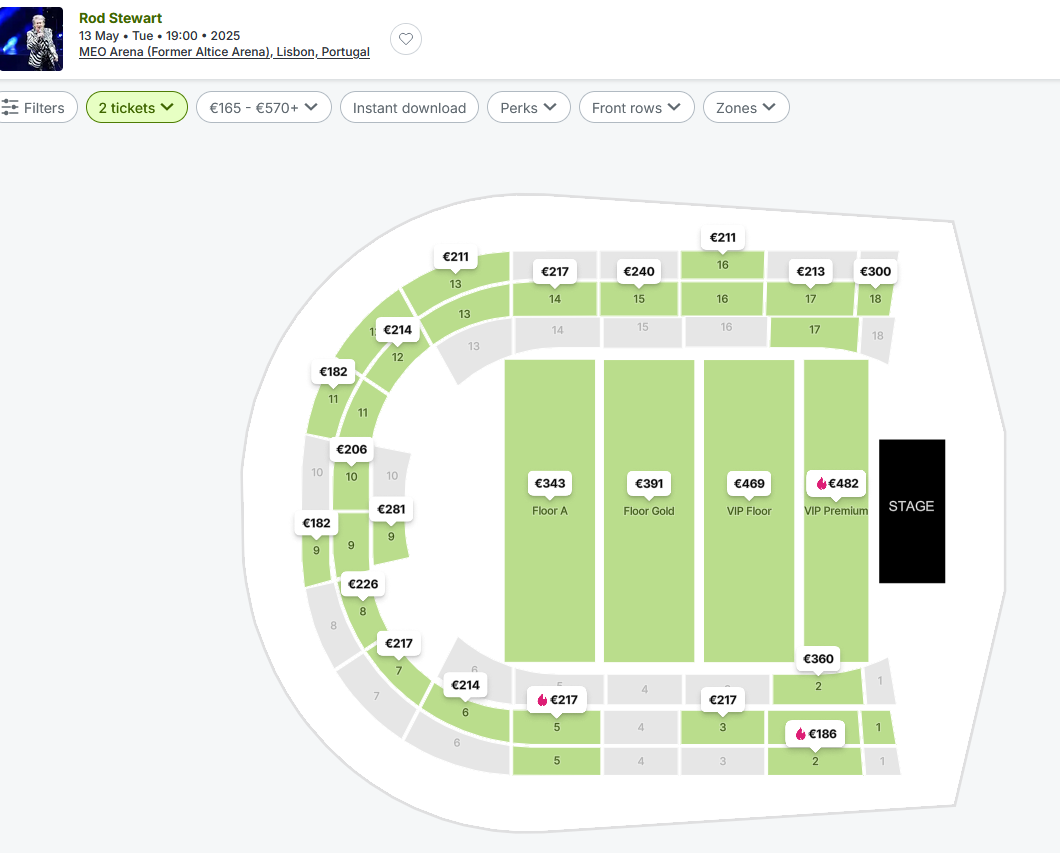Screen dimensions: 1060x853
Task: Click the Rod Stewart event thumbnail
Action: click(31, 39)
